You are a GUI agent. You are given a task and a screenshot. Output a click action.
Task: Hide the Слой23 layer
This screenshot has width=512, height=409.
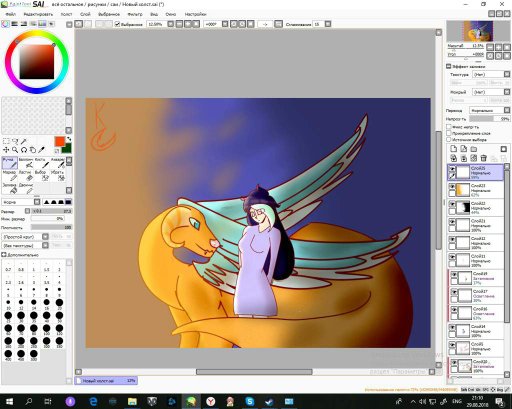(x=452, y=186)
